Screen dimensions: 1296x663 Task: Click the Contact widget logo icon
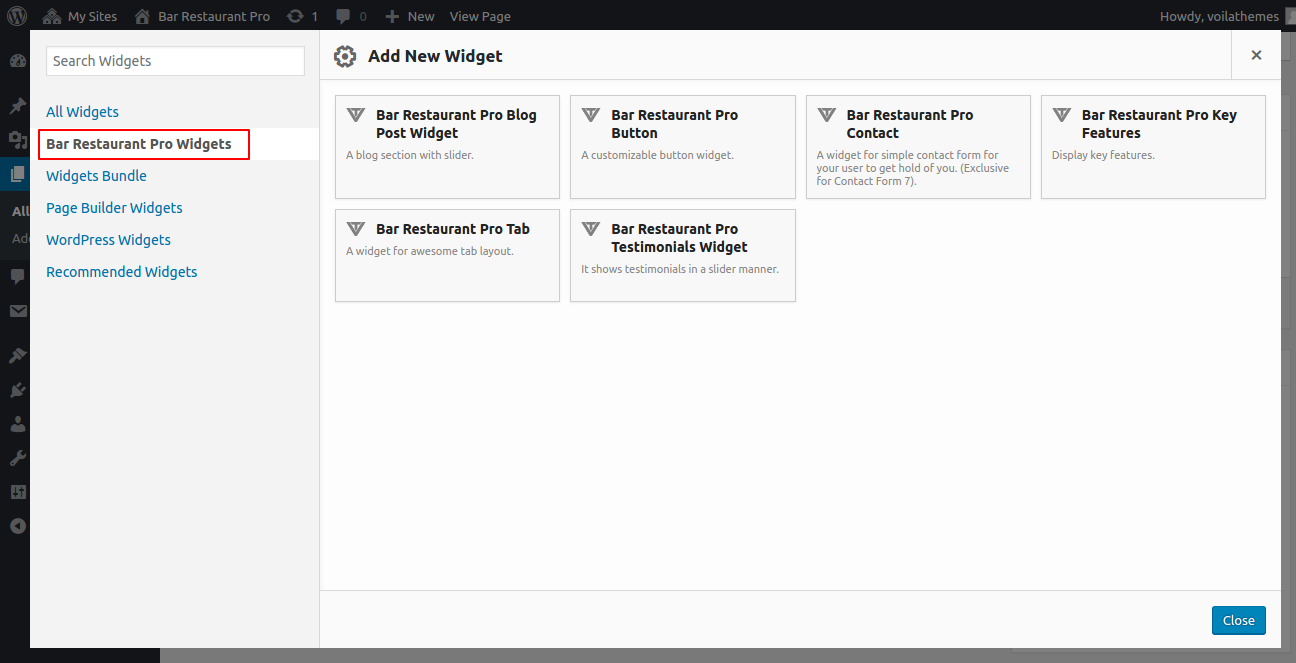826,115
